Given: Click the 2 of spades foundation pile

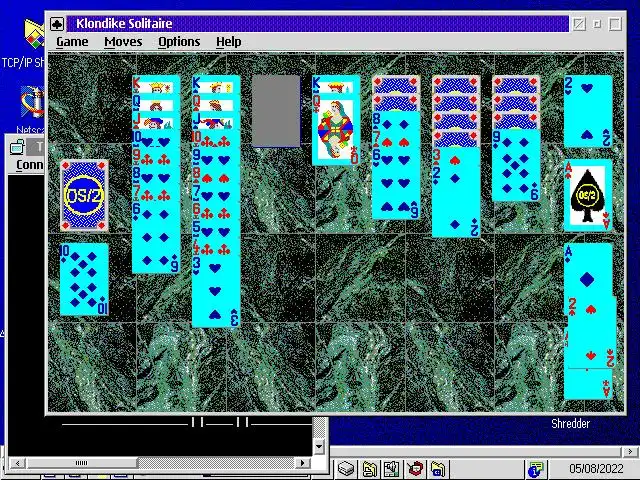Looking at the screenshot, I should coord(588,111).
